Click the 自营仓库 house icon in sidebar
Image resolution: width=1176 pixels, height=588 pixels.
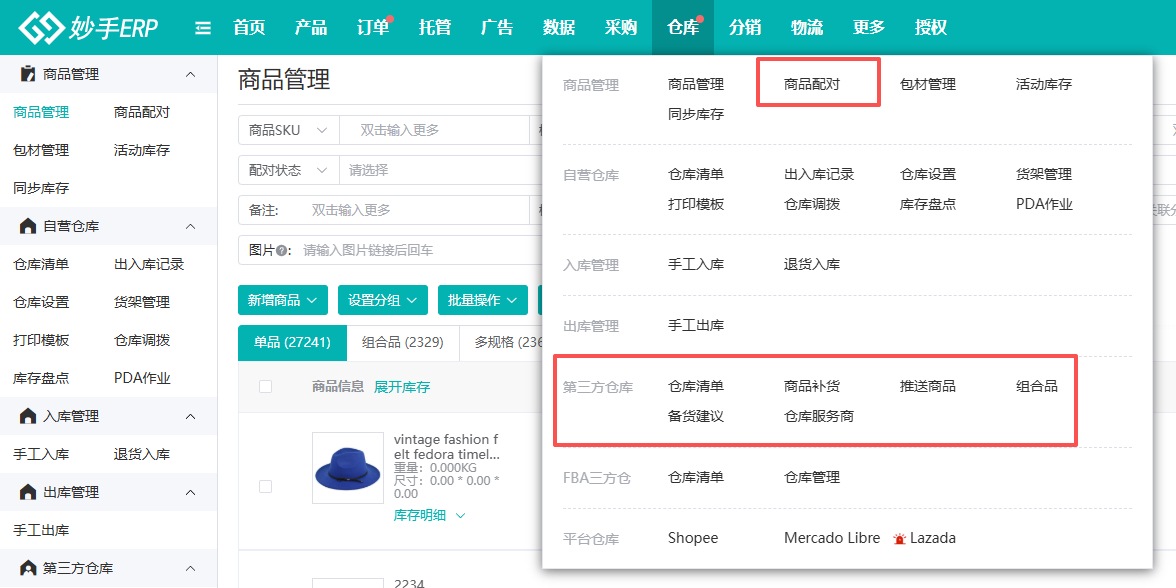(28, 226)
